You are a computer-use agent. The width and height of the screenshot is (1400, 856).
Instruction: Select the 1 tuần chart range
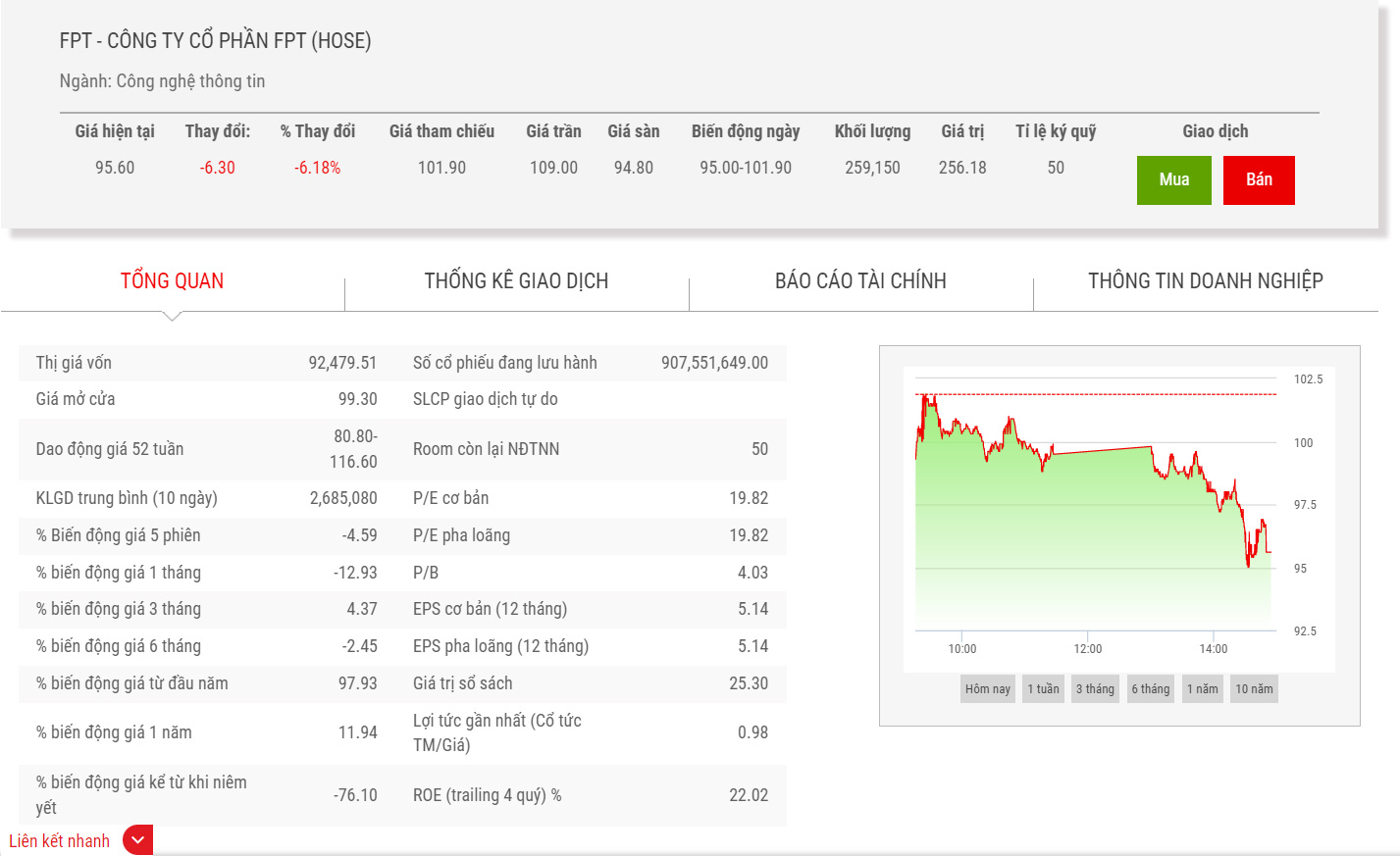pyautogui.click(x=1043, y=689)
